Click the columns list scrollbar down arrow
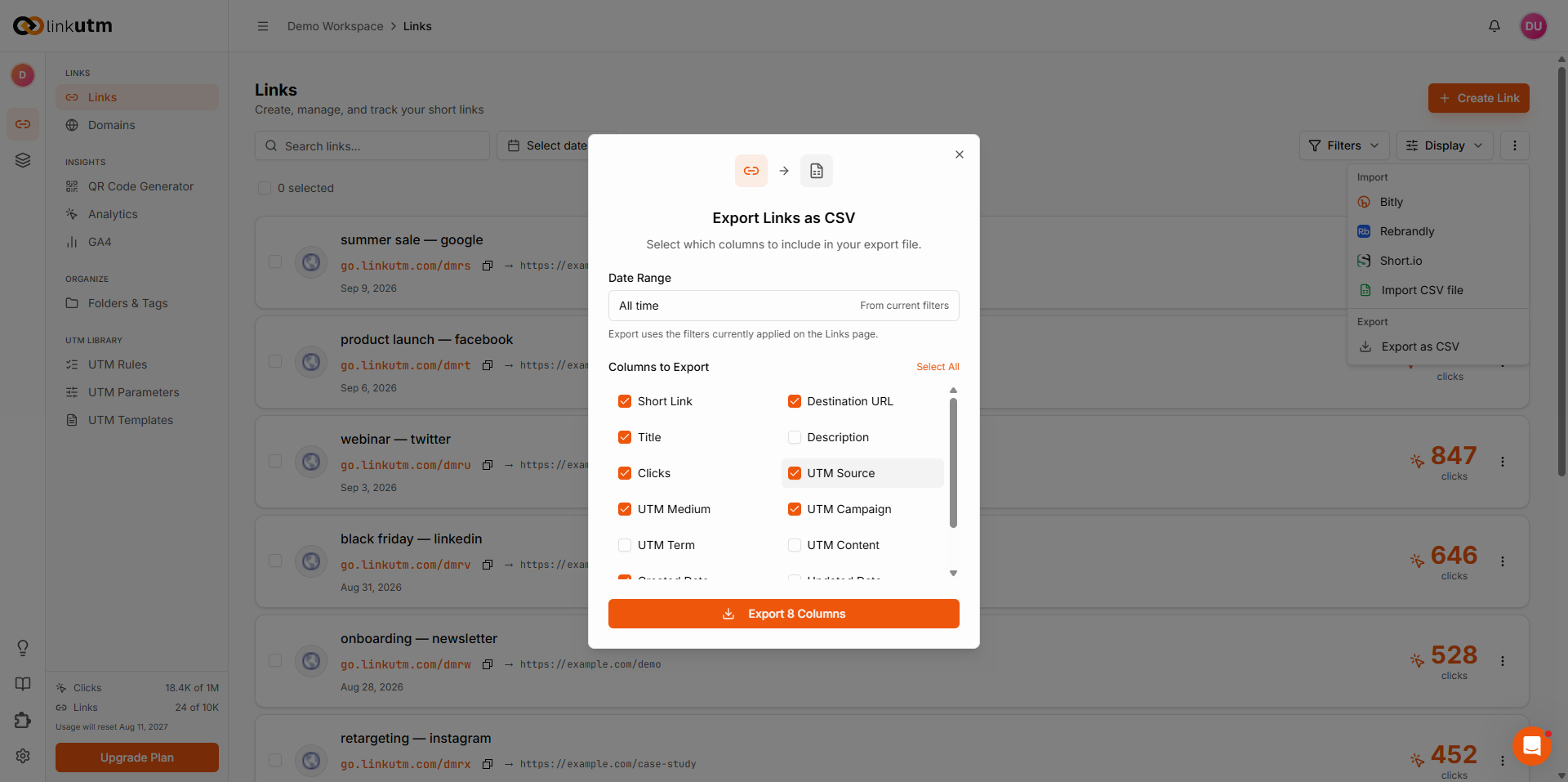Screen dimensions: 1568x782 pyautogui.click(x=953, y=573)
